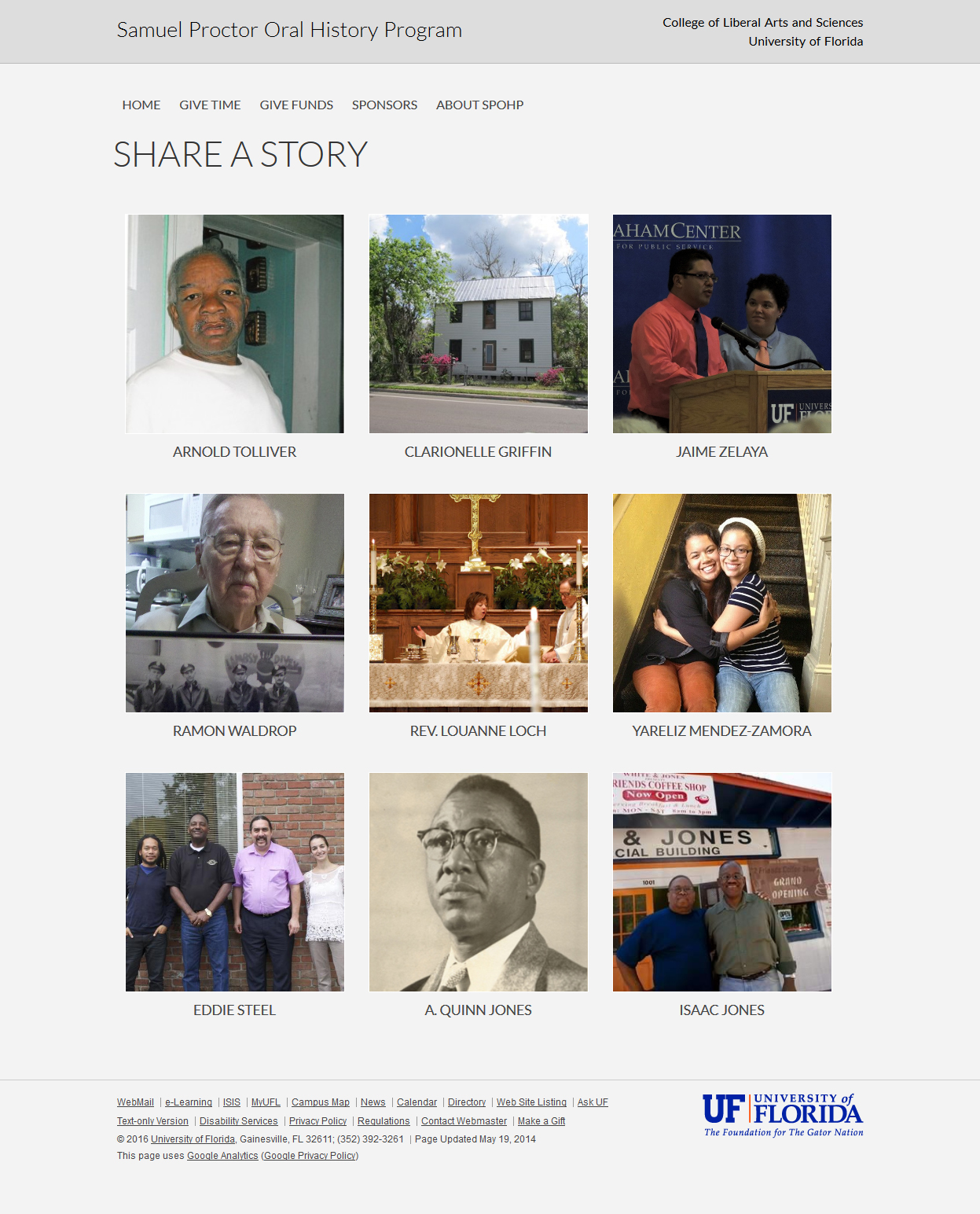Go to the HOME menu item
Image resolution: width=980 pixels, height=1214 pixels.
141,105
